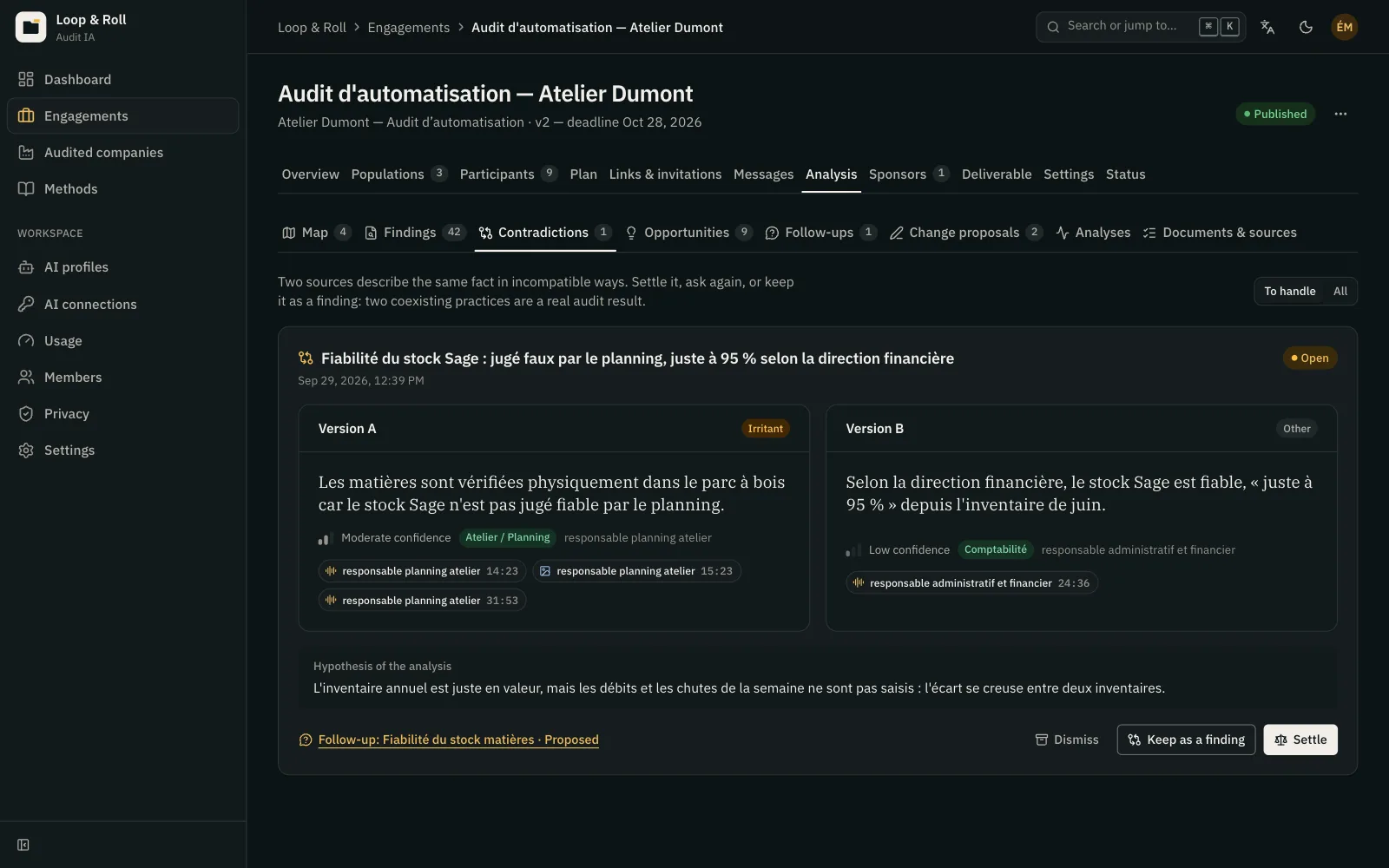Go to Audited companies in the sidebar
Viewport: 1389px width, 868px height.
click(x=122, y=153)
